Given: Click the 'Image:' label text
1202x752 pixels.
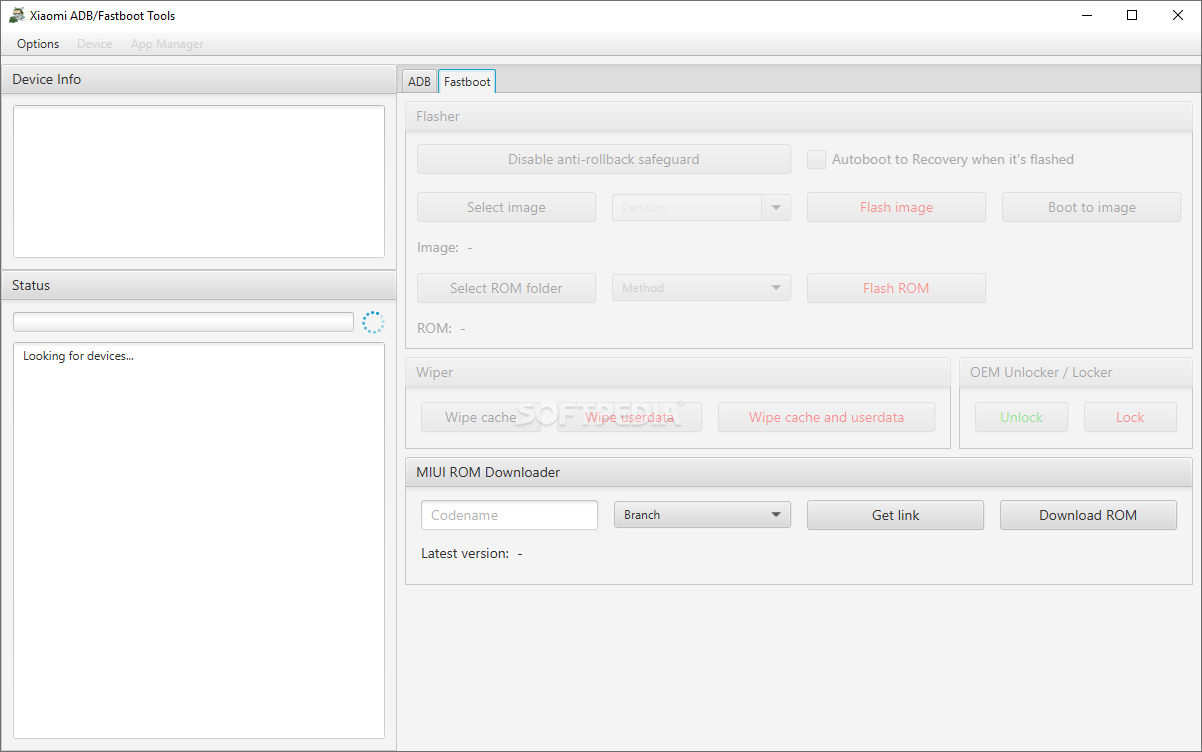Looking at the screenshot, I should click(x=438, y=247).
